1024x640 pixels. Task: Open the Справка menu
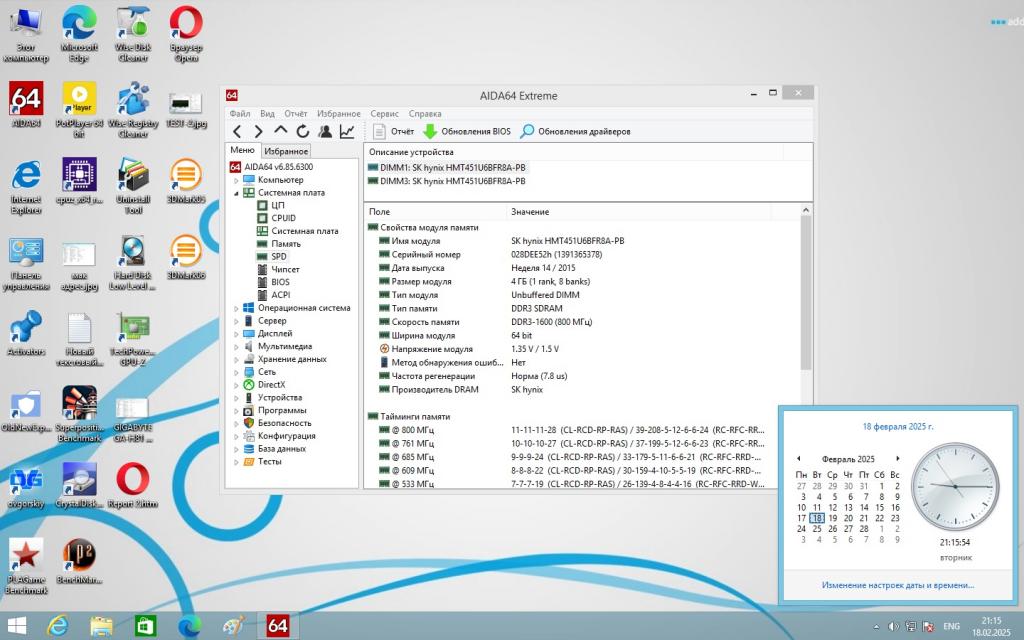[424, 114]
